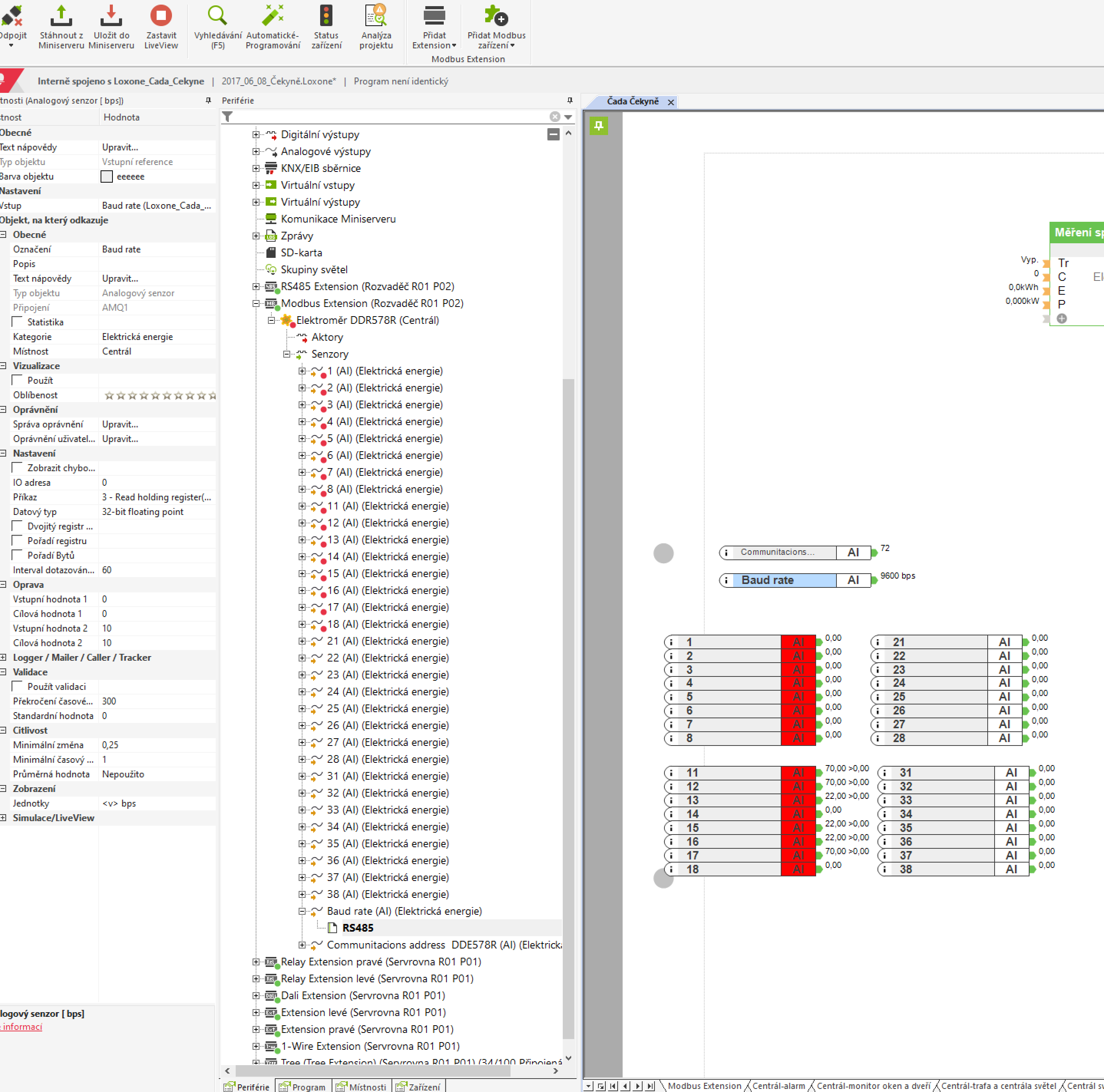This screenshot has height=1092, width=1104.
Task: Select Baud rate block on page
Action: (794, 580)
